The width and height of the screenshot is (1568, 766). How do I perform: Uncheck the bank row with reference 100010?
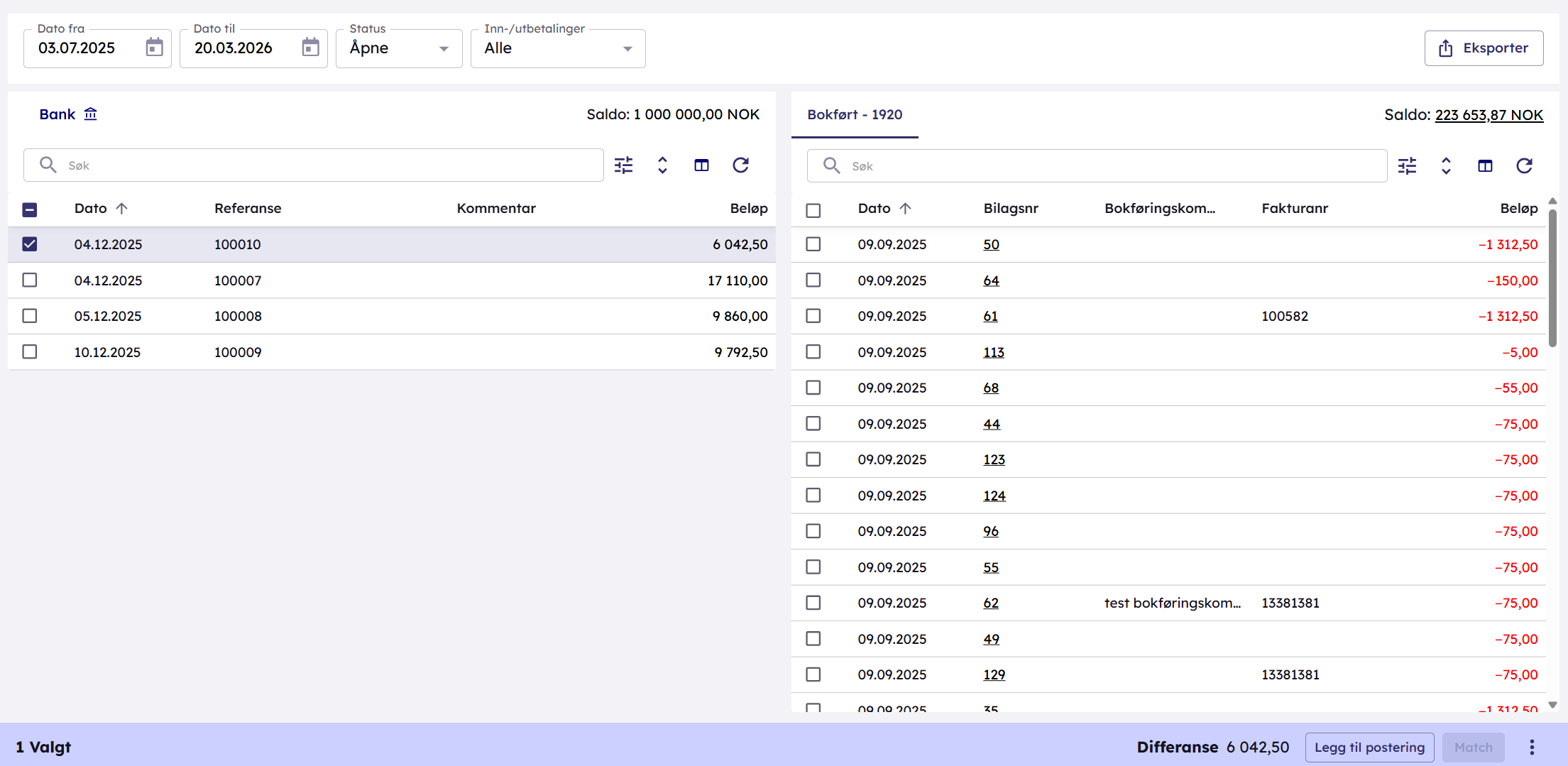tap(30, 244)
